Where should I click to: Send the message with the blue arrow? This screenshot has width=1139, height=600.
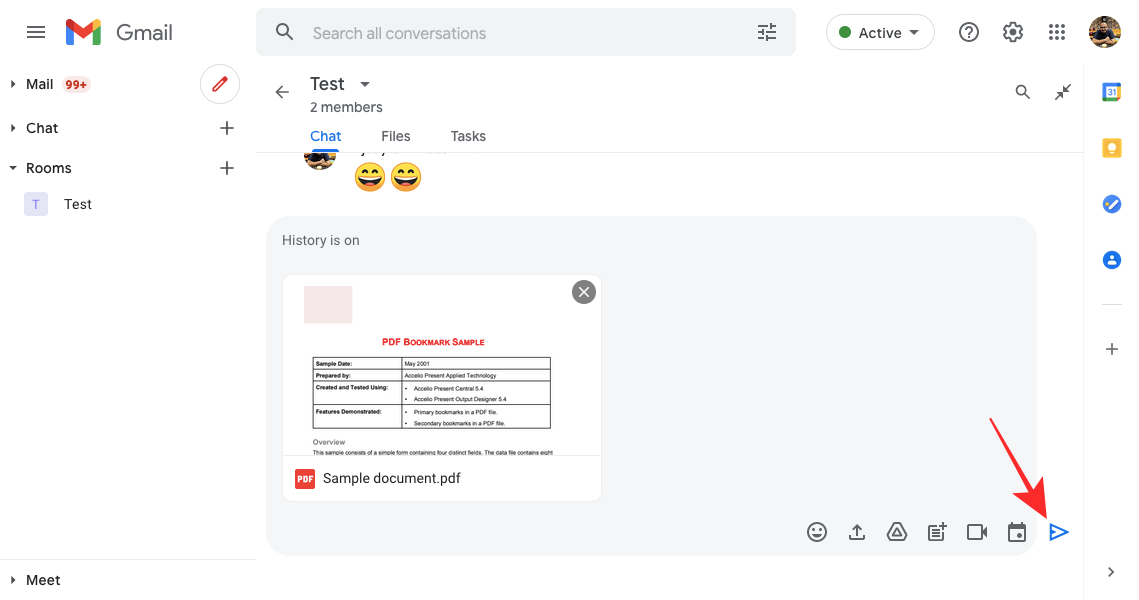(1059, 532)
